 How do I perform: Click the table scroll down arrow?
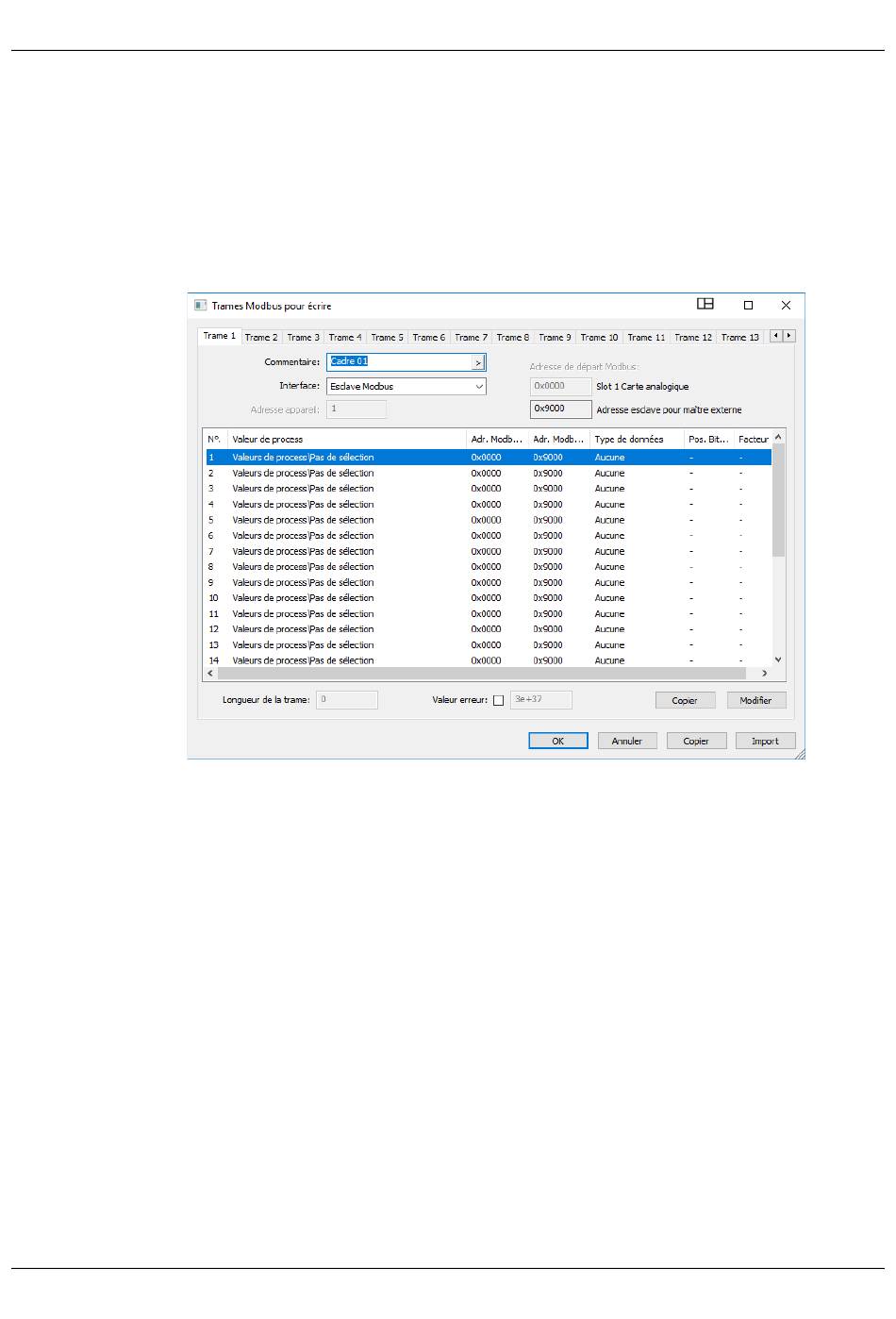click(x=778, y=660)
